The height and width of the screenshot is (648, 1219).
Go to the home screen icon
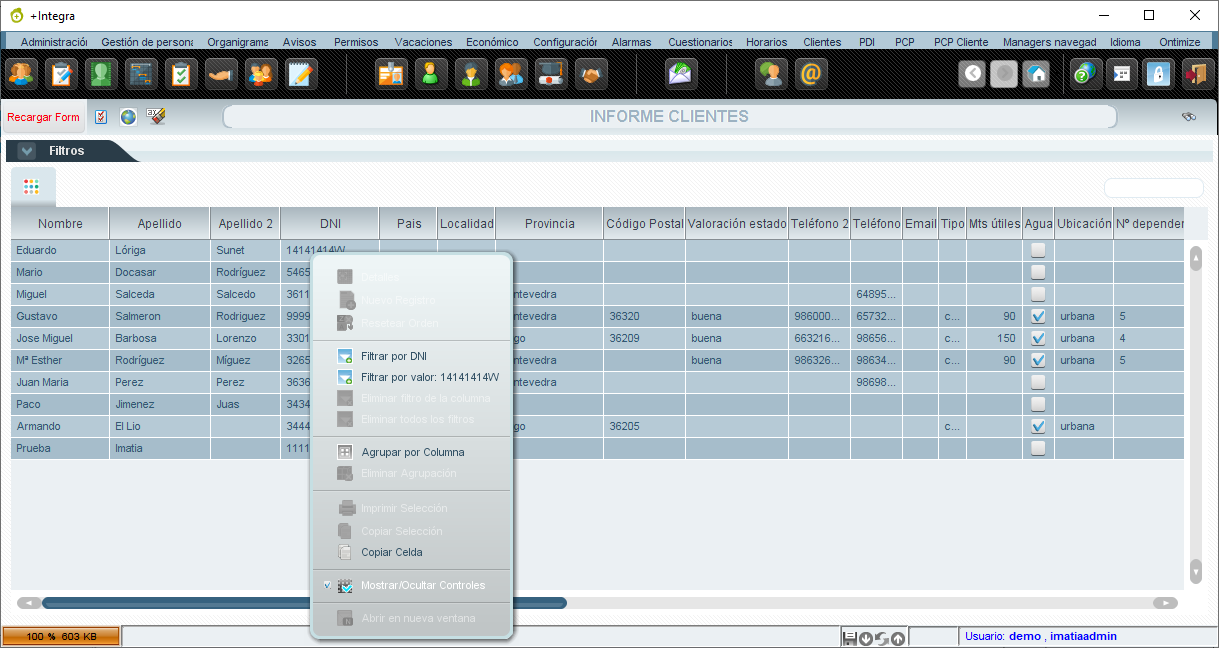pos(1036,74)
